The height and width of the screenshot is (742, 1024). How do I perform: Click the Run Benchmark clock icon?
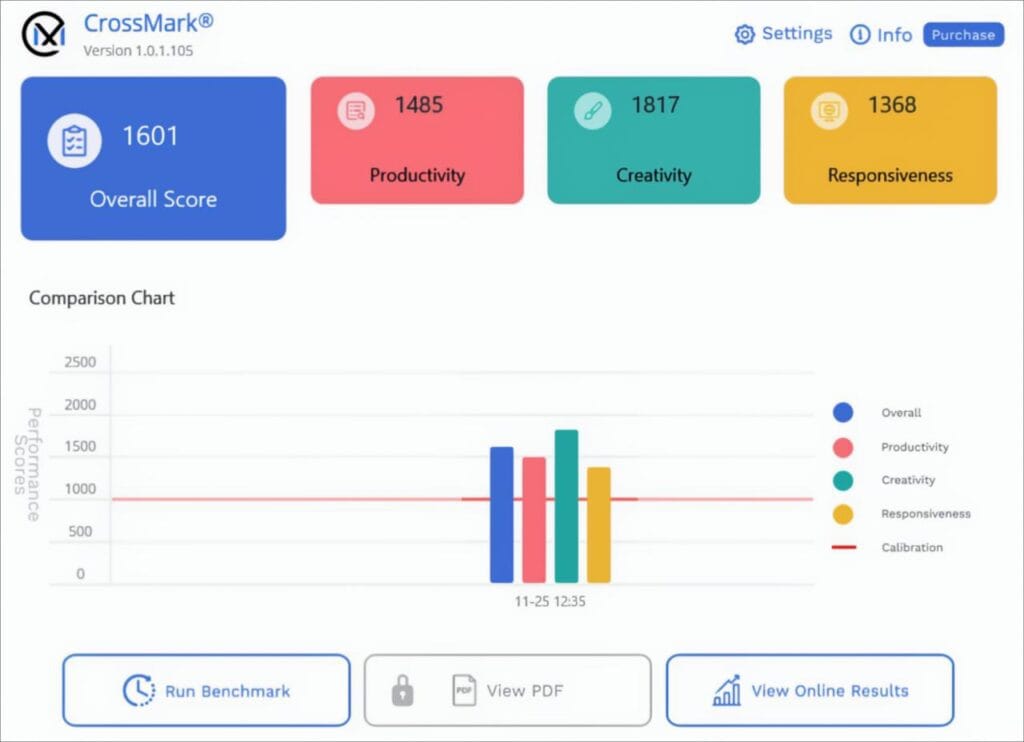click(x=139, y=690)
